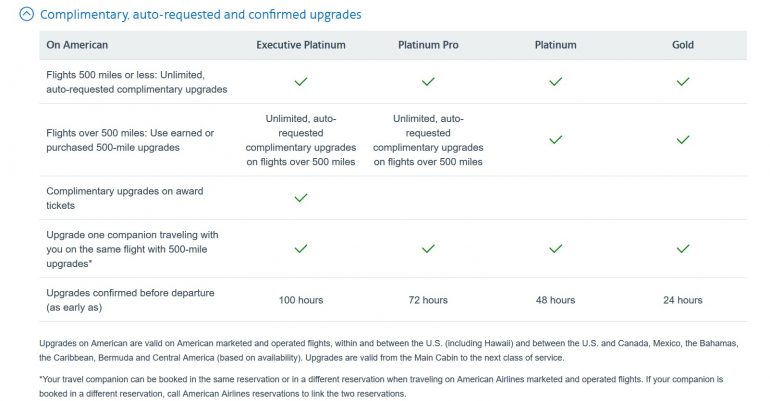Click Gold checkmark for flights over 500 miles

[683, 140]
